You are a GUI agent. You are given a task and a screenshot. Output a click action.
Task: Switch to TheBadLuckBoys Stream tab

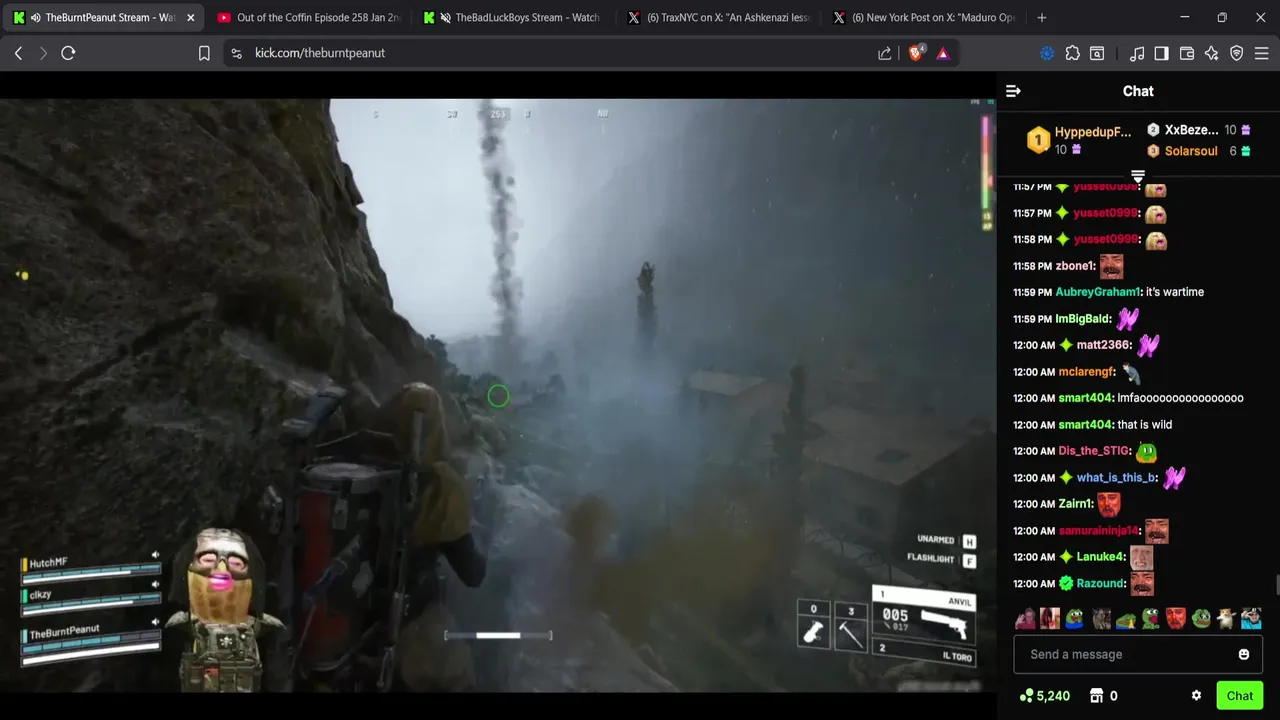[512, 17]
